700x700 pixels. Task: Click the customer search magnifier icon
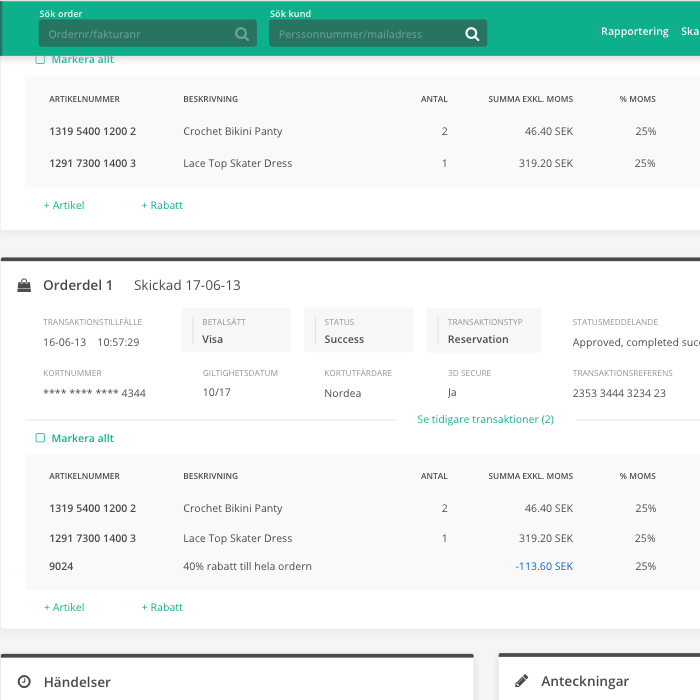(472, 34)
